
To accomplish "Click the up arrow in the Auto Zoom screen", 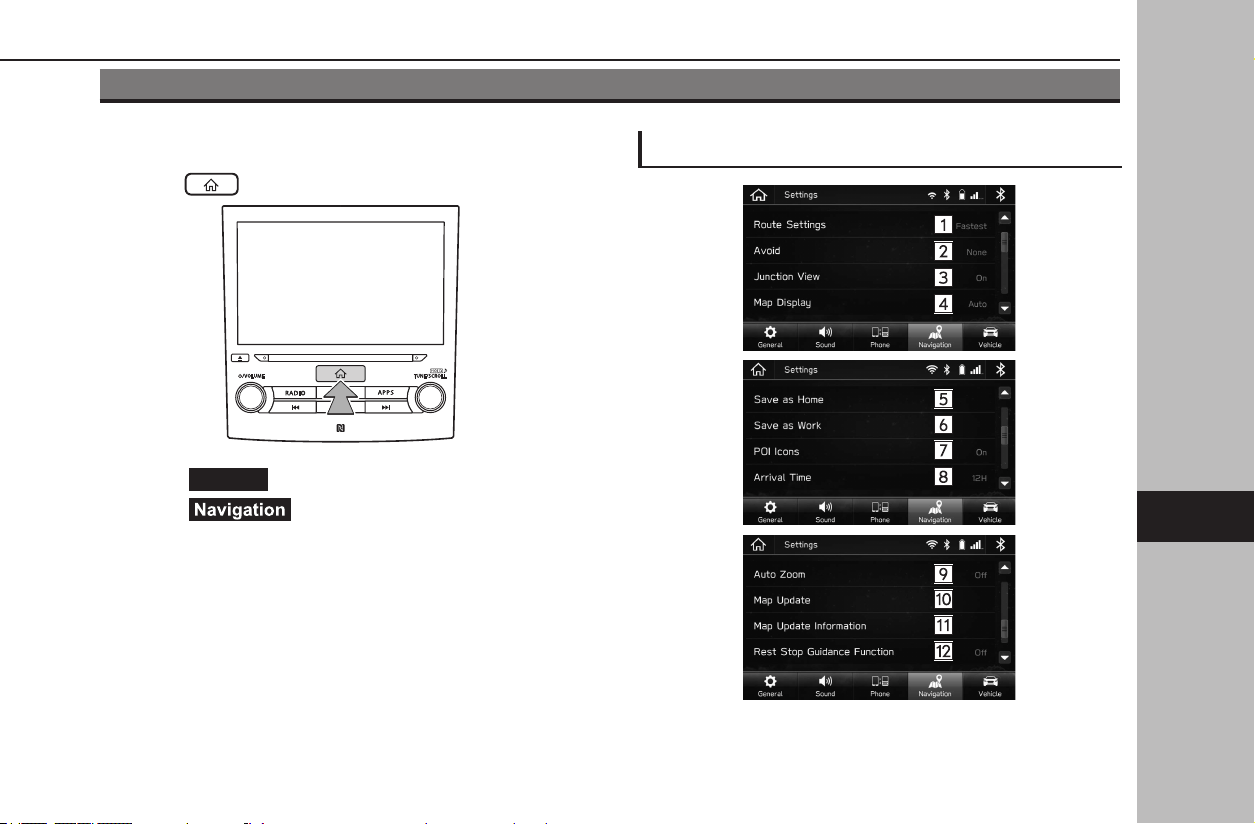I will click(x=1006, y=567).
